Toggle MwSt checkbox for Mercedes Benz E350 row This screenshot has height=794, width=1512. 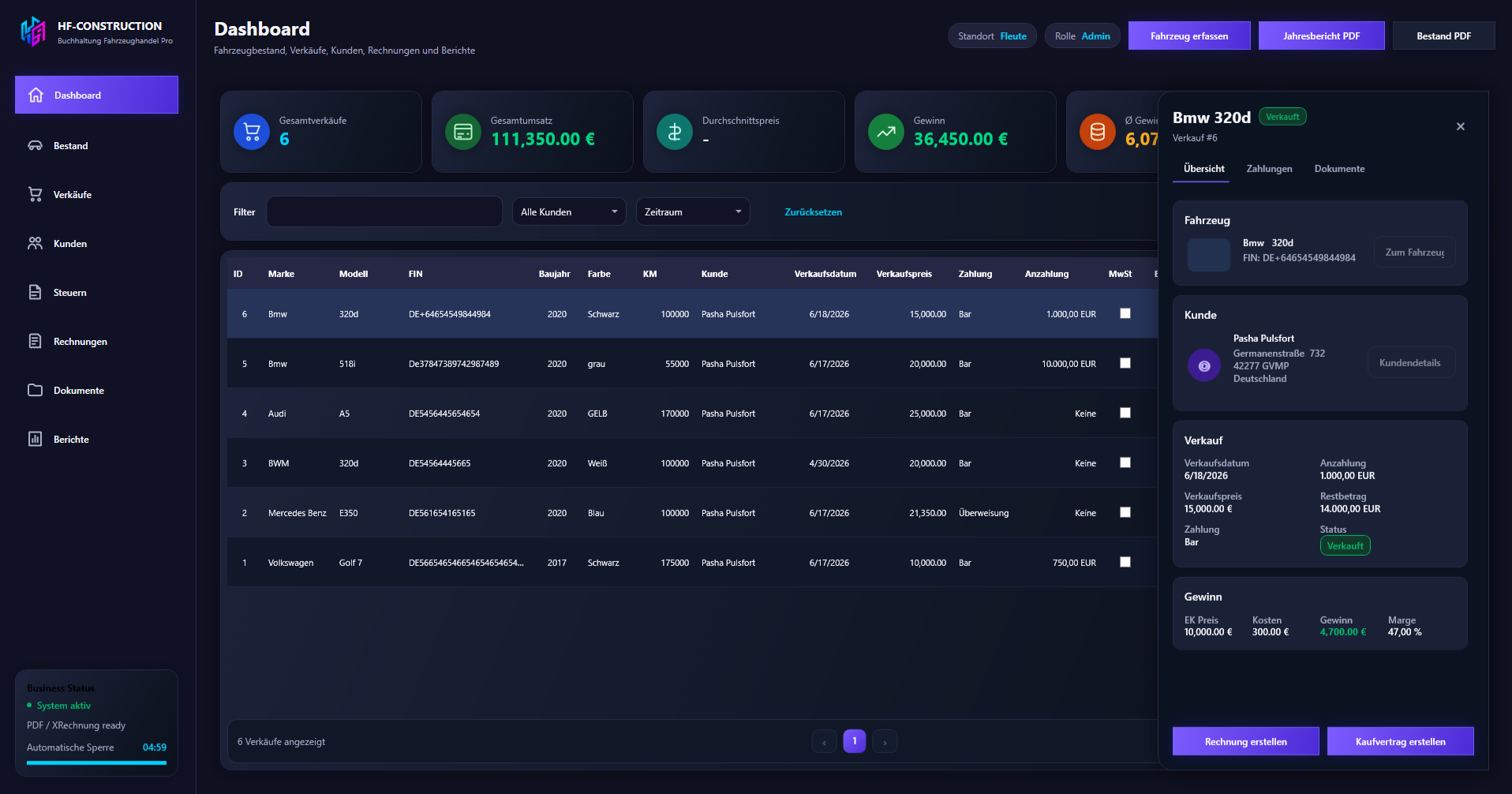[1125, 512]
